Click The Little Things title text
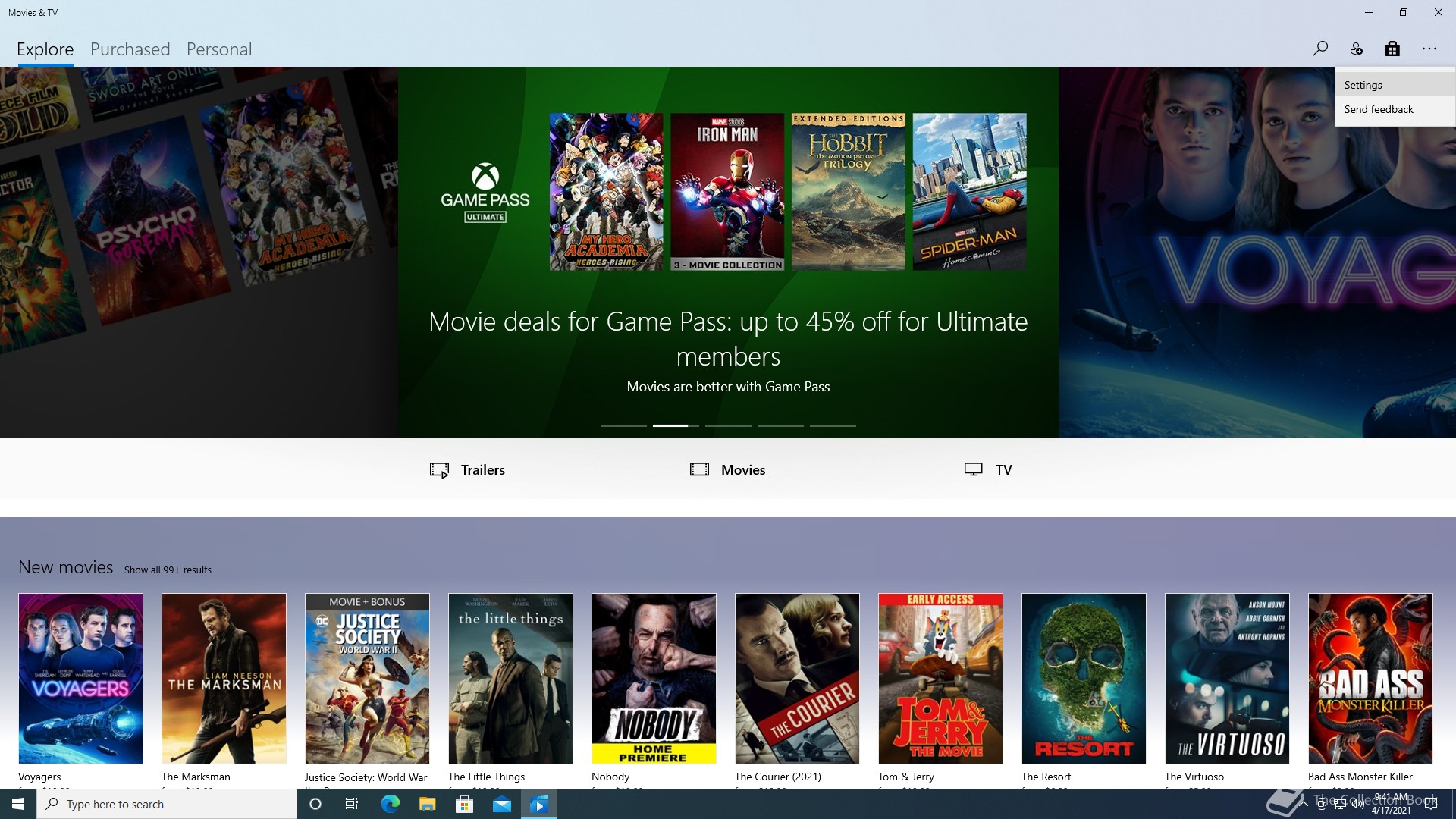 point(486,777)
